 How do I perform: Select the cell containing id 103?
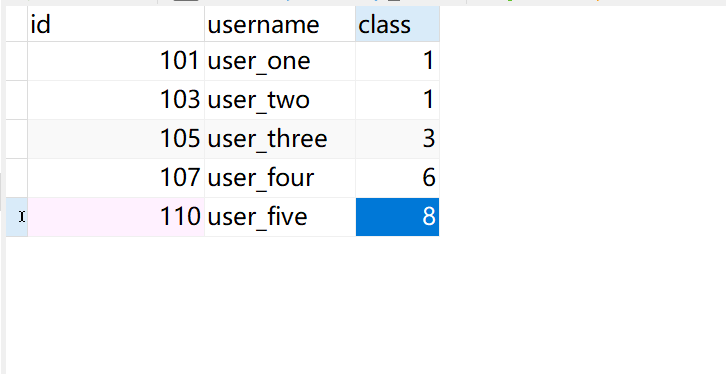(x=116, y=100)
